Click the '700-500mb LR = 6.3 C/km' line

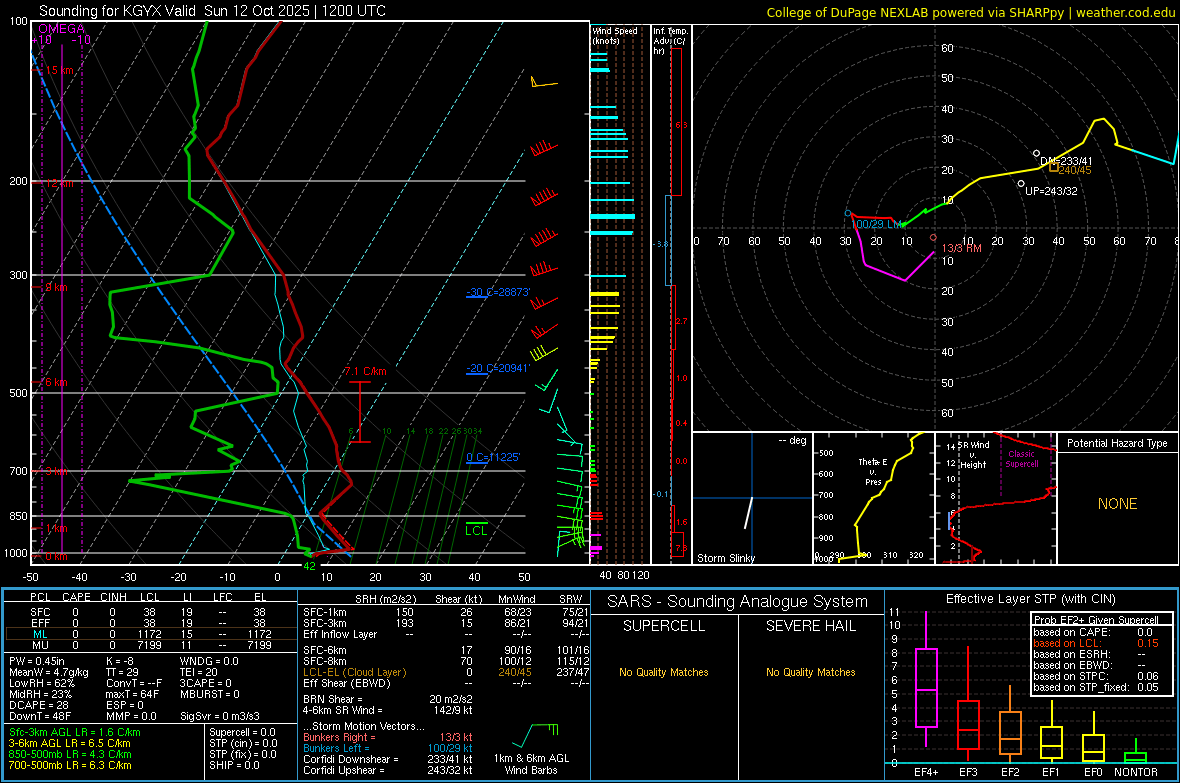coord(70,765)
